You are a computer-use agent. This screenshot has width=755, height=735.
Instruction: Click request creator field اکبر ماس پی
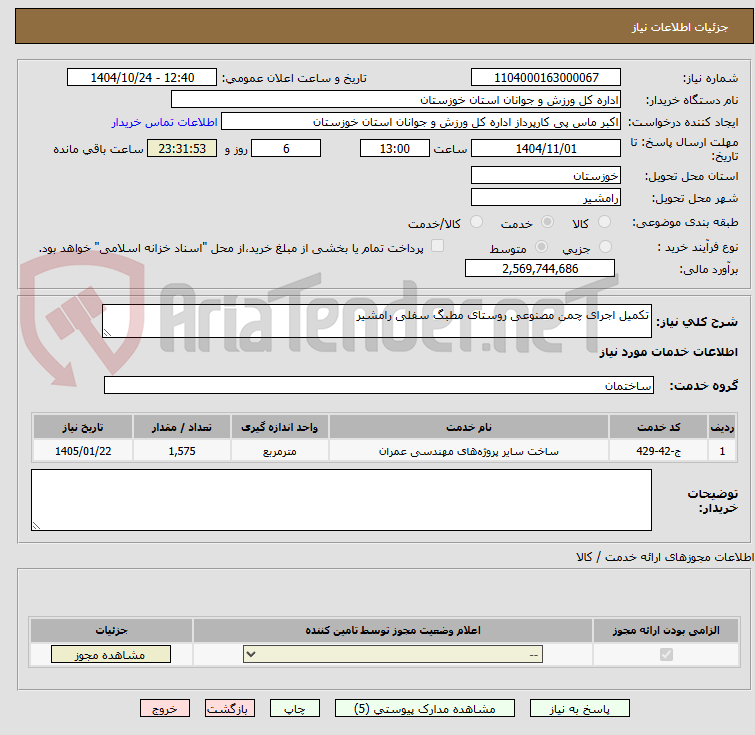coord(421,122)
